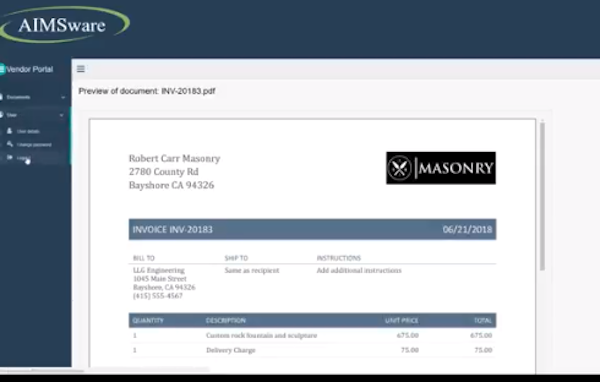600x382 pixels.
Task: Click the AIMSware logo
Action: coord(64,24)
